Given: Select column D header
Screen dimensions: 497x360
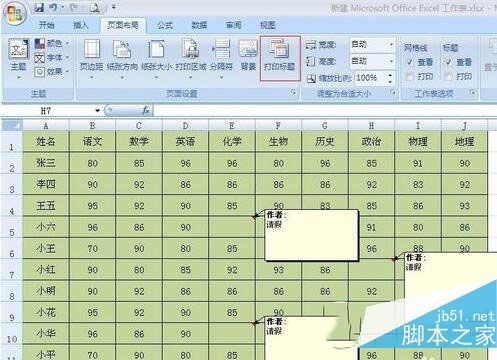Looking at the screenshot, I should [185, 126].
